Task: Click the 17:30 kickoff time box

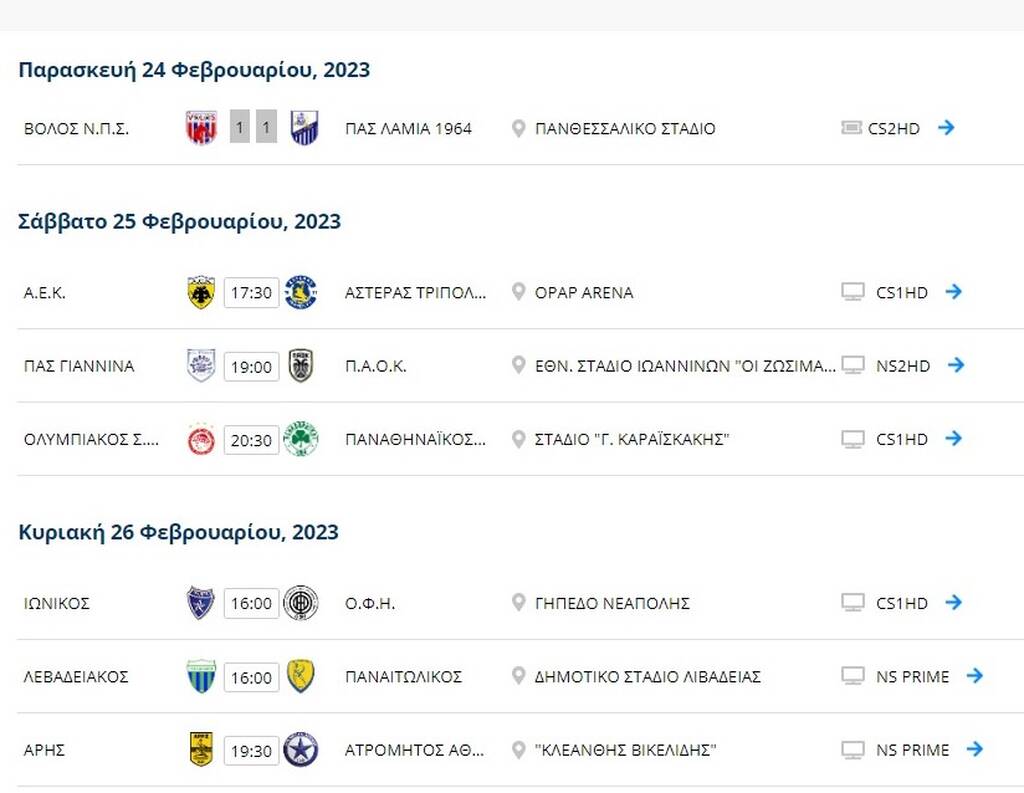Action: pos(251,293)
